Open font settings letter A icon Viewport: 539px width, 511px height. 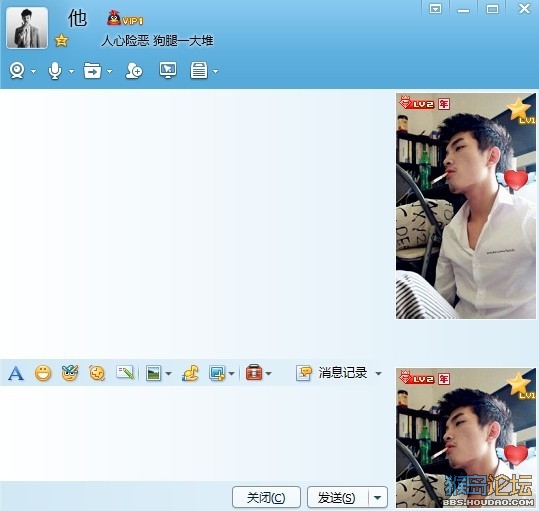click(16, 373)
